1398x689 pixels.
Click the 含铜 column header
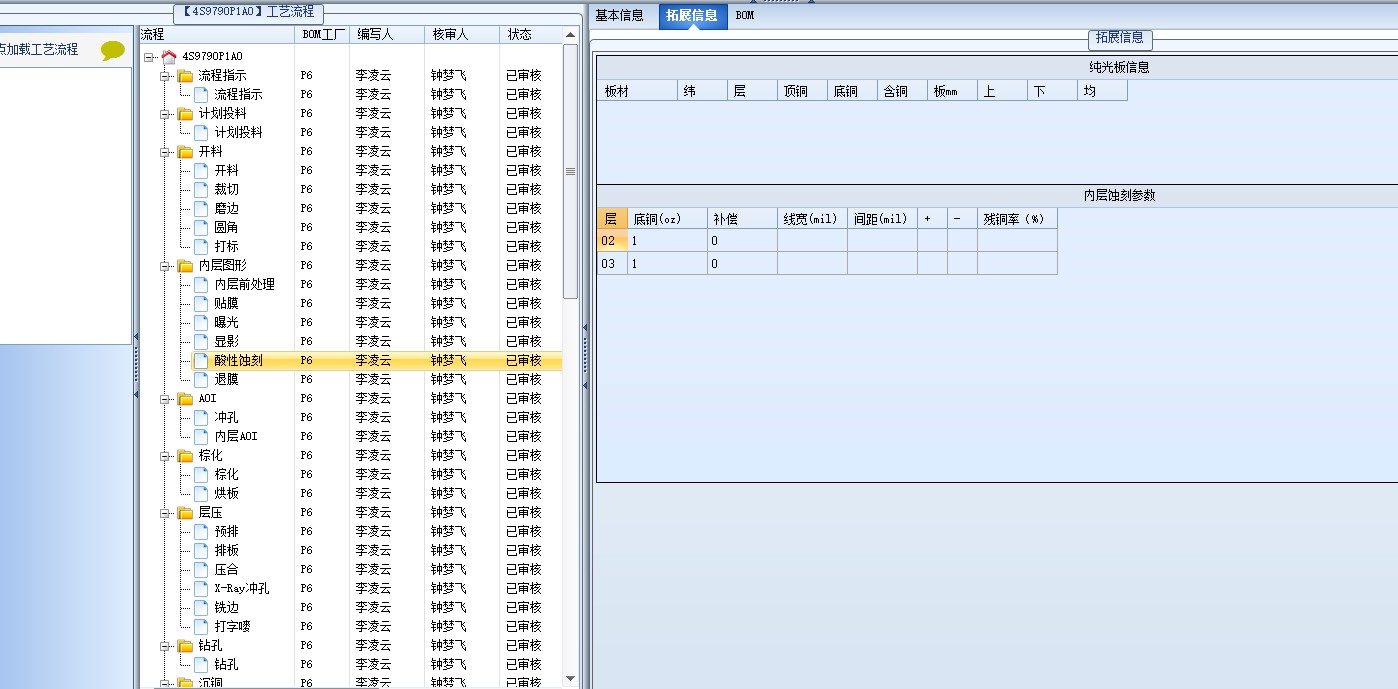[x=902, y=91]
